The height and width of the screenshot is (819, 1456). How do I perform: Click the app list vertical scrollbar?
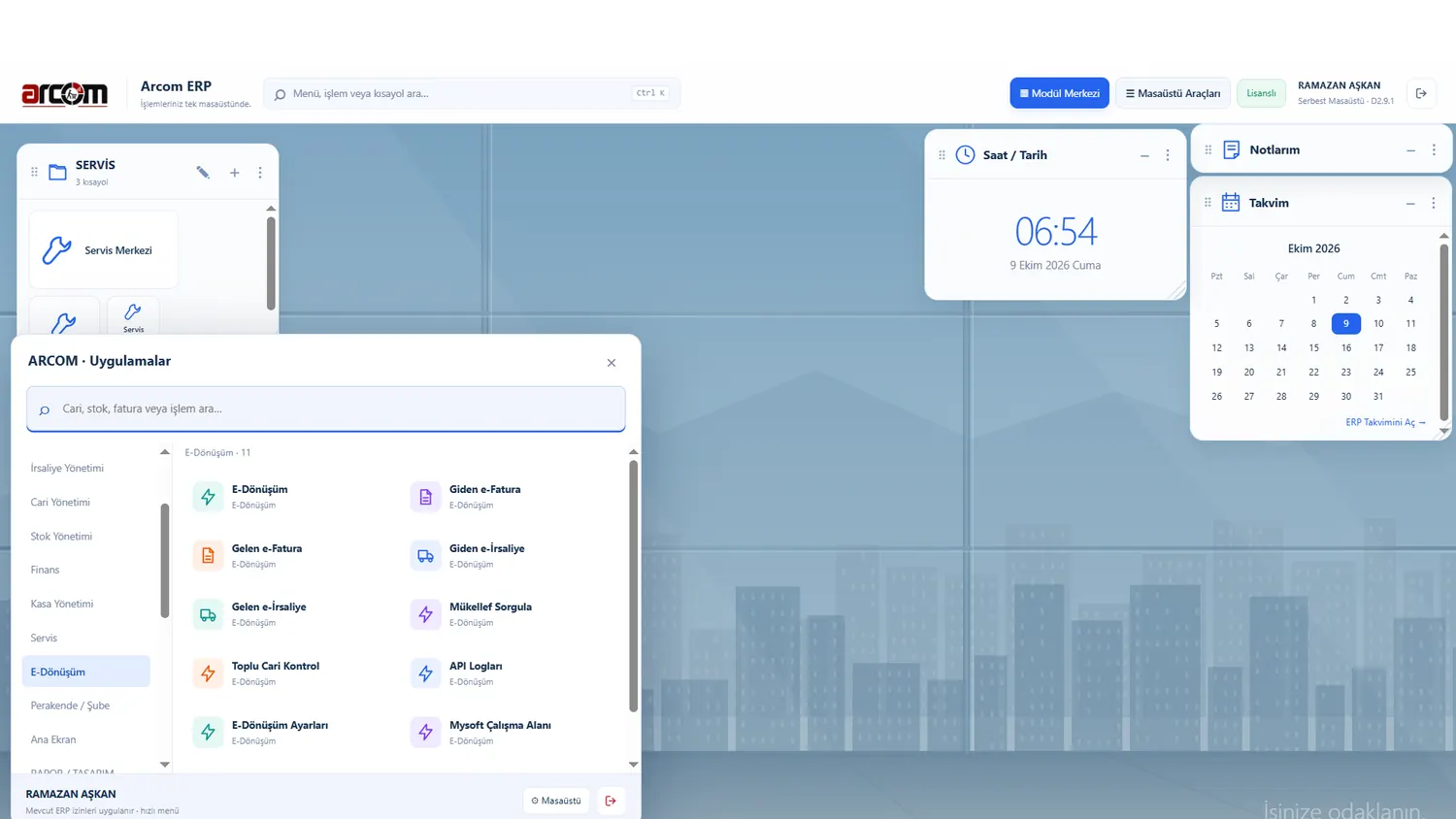[x=633, y=586]
